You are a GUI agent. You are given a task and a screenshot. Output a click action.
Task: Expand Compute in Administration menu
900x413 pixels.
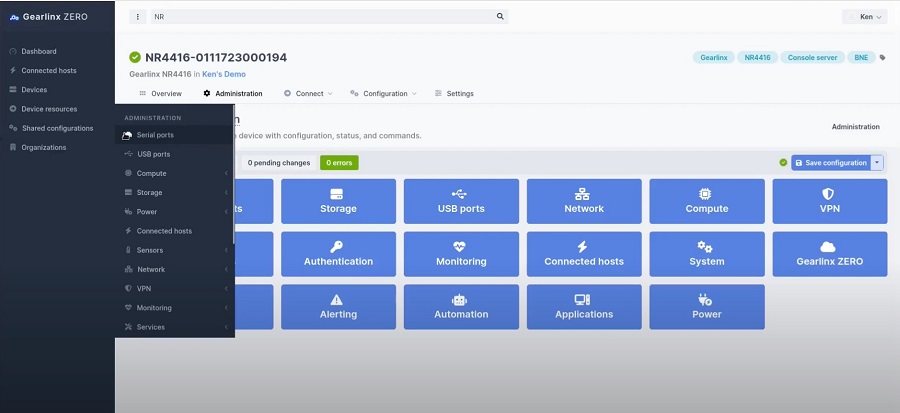(x=175, y=173)
